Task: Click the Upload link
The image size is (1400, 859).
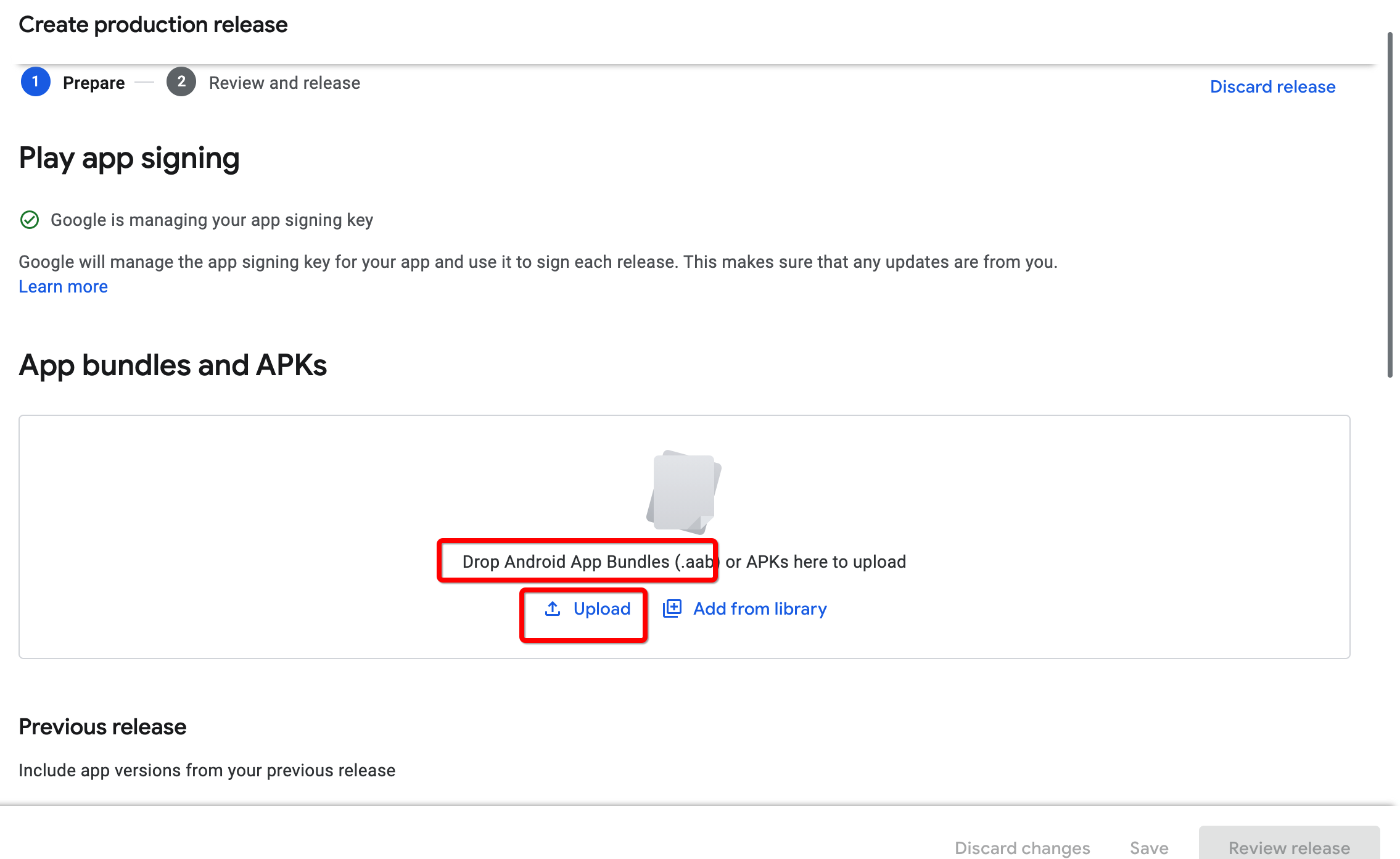Action: 601,609
